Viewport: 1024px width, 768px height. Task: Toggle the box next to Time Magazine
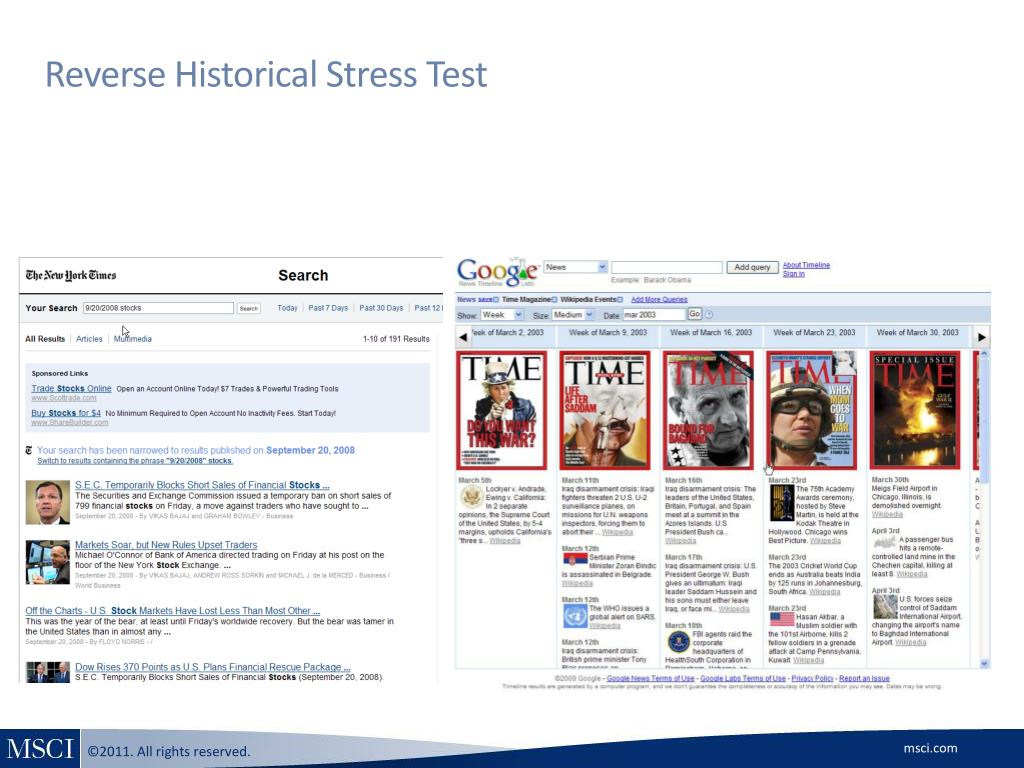click(554, 300)
